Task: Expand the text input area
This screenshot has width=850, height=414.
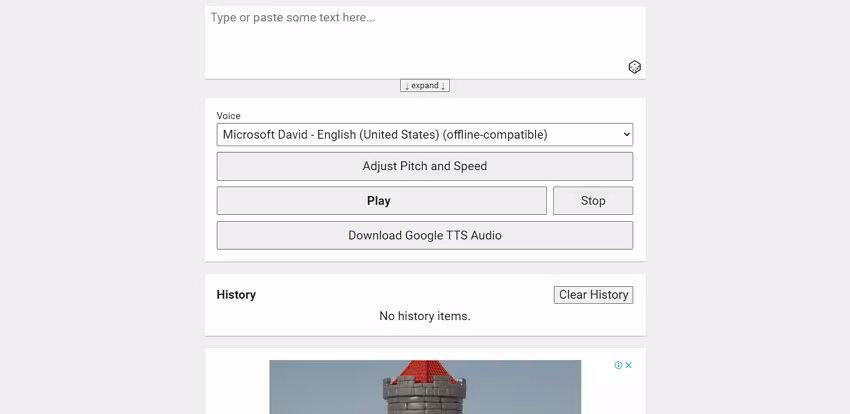Action: pos(425,86)
